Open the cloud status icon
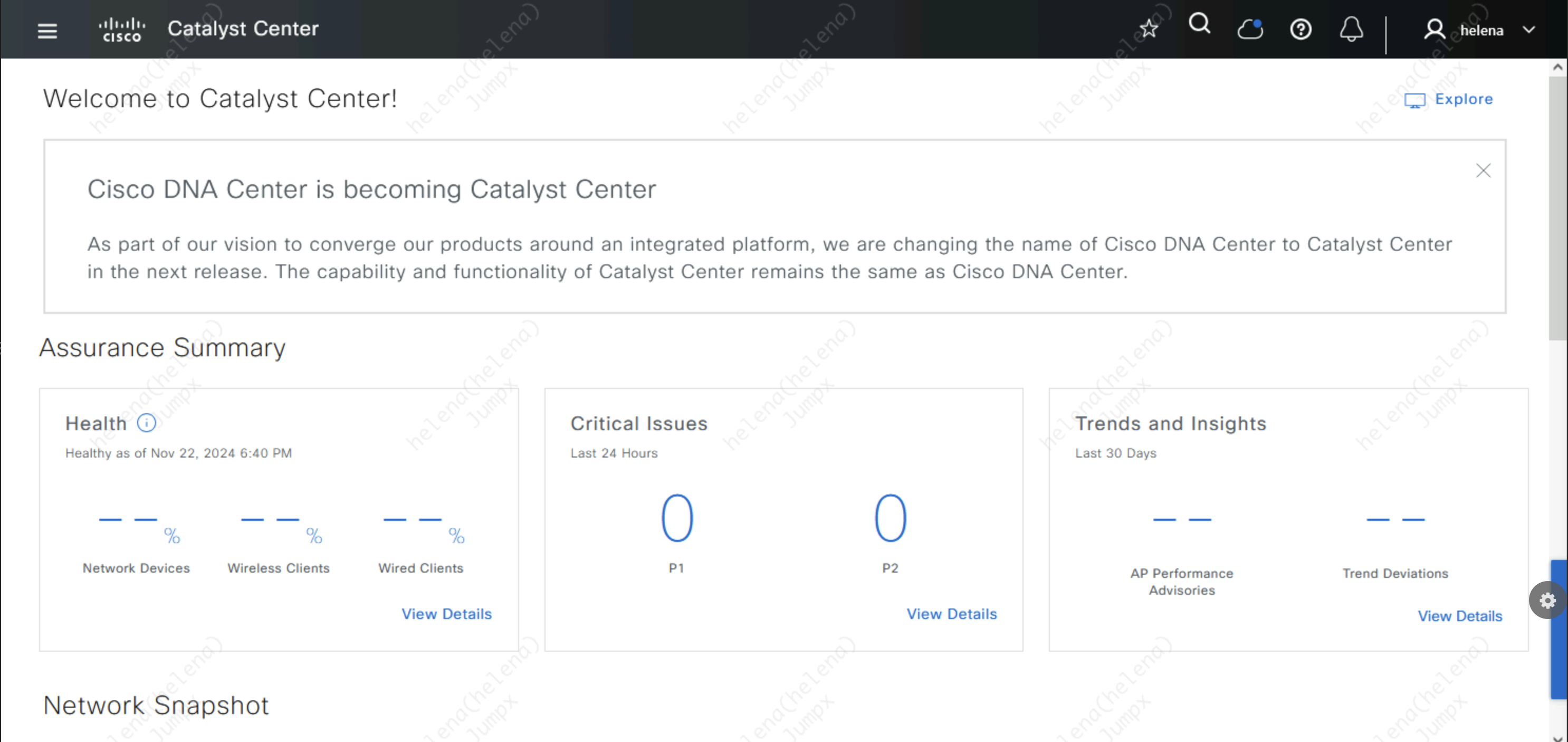Screen dimensions: 1568x742 [x=1250, y=28]
